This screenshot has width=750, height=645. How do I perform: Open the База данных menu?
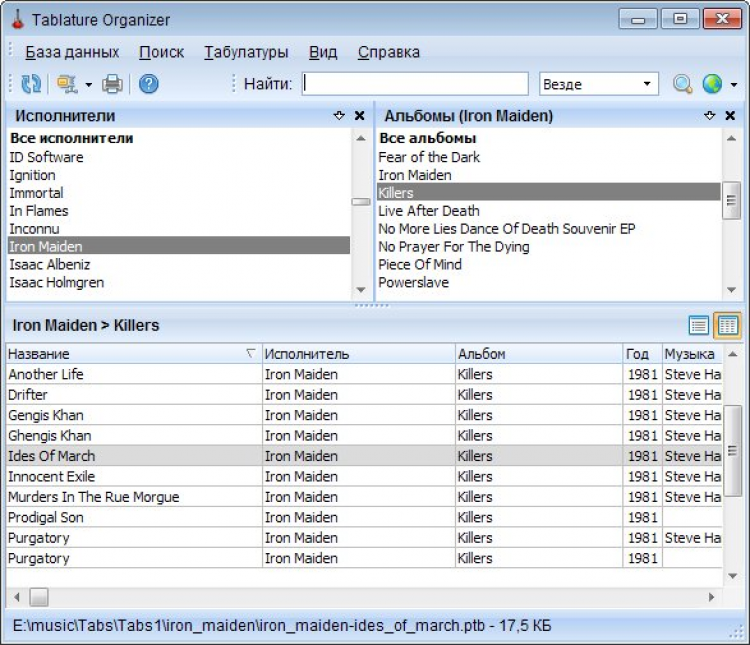coord(72,52)
